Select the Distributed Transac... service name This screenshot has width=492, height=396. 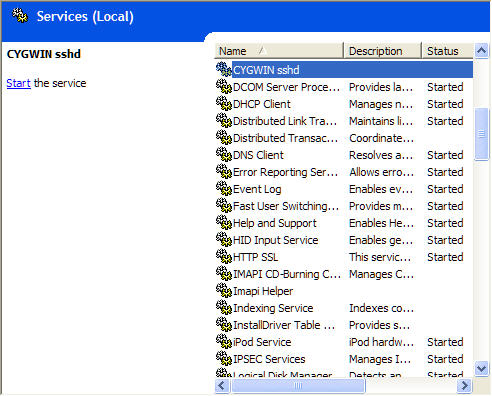285,138
